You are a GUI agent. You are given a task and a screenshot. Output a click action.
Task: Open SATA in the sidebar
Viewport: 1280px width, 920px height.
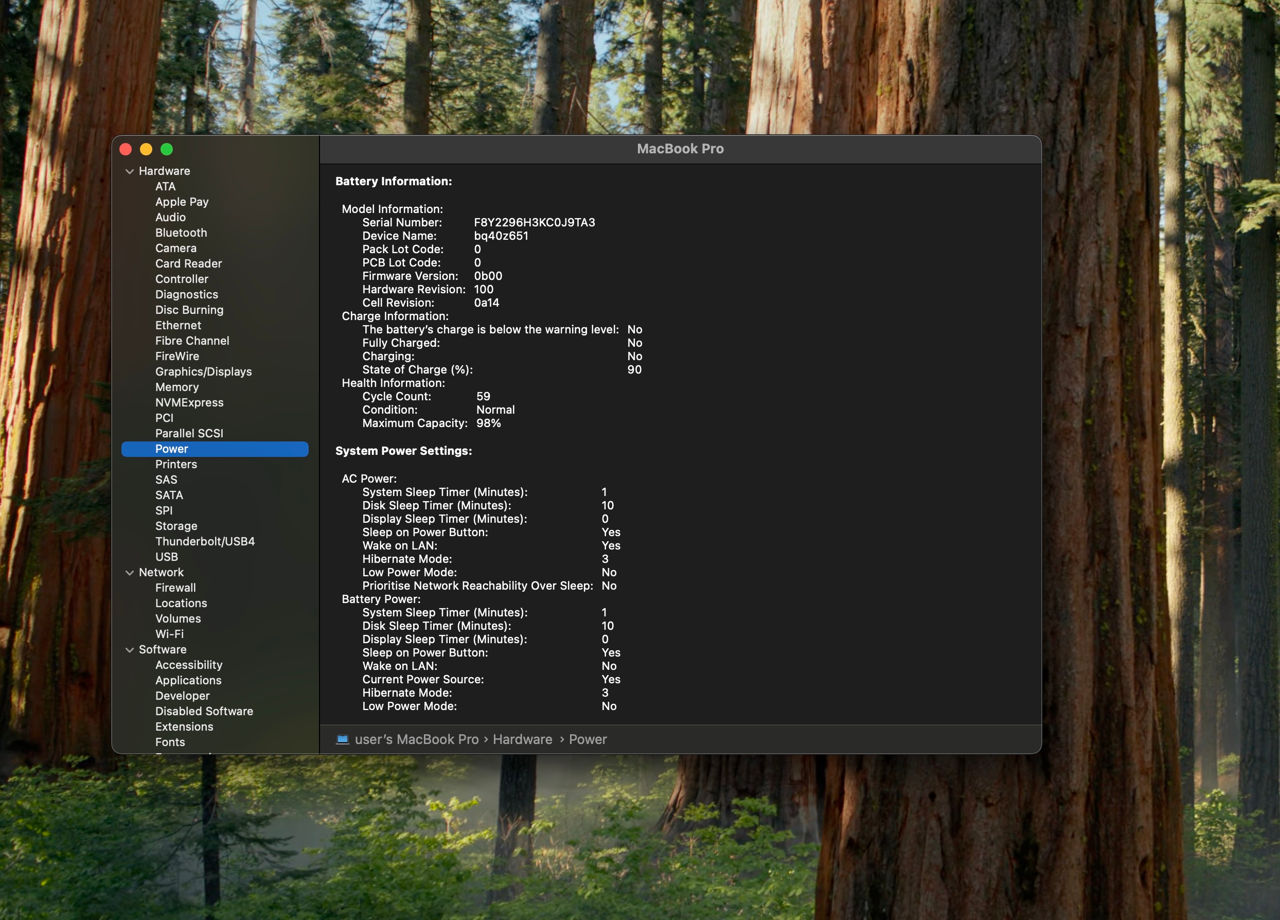click(x=169, y=496)
